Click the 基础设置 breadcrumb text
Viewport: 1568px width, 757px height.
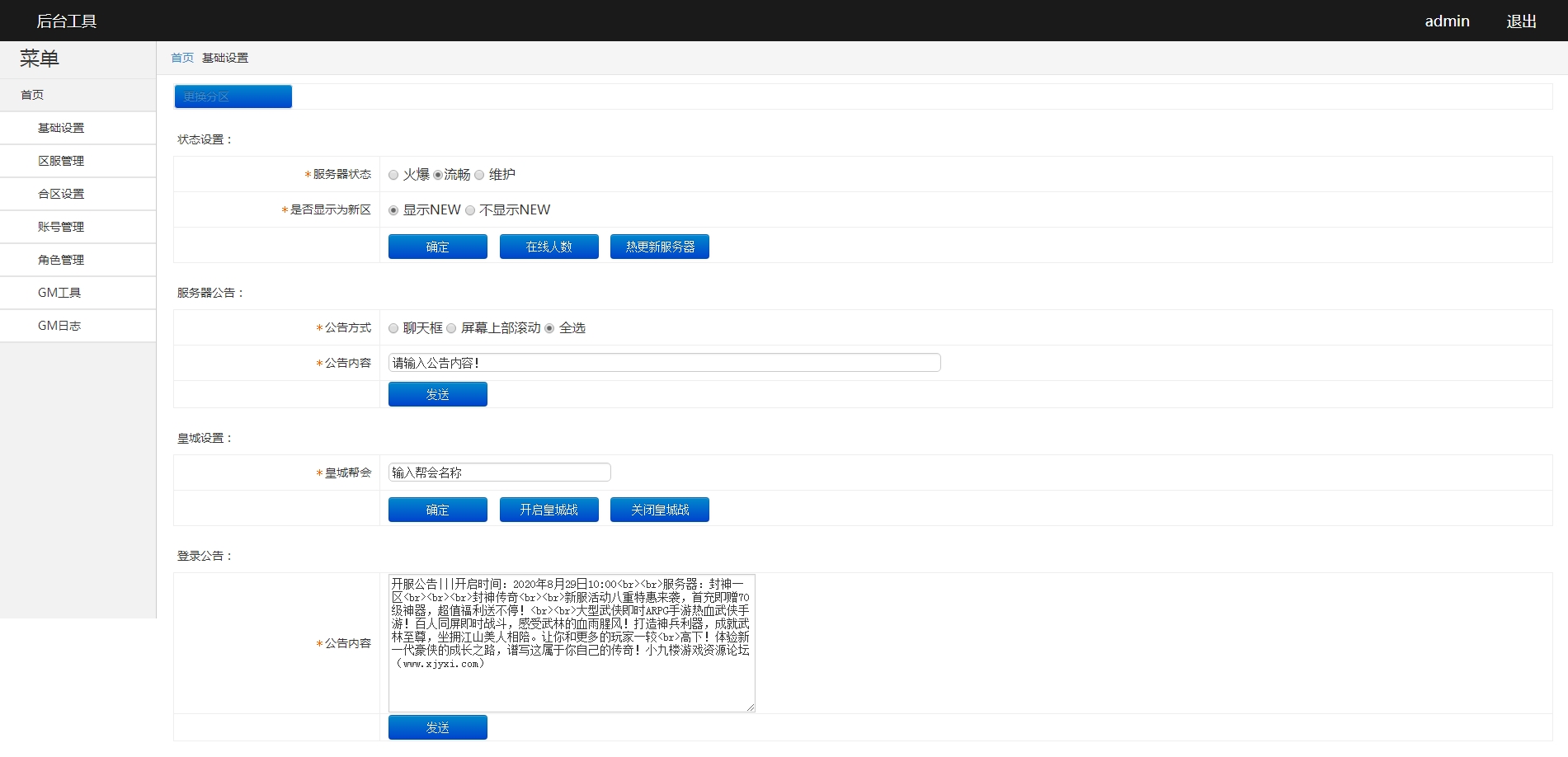pos(225,58)
